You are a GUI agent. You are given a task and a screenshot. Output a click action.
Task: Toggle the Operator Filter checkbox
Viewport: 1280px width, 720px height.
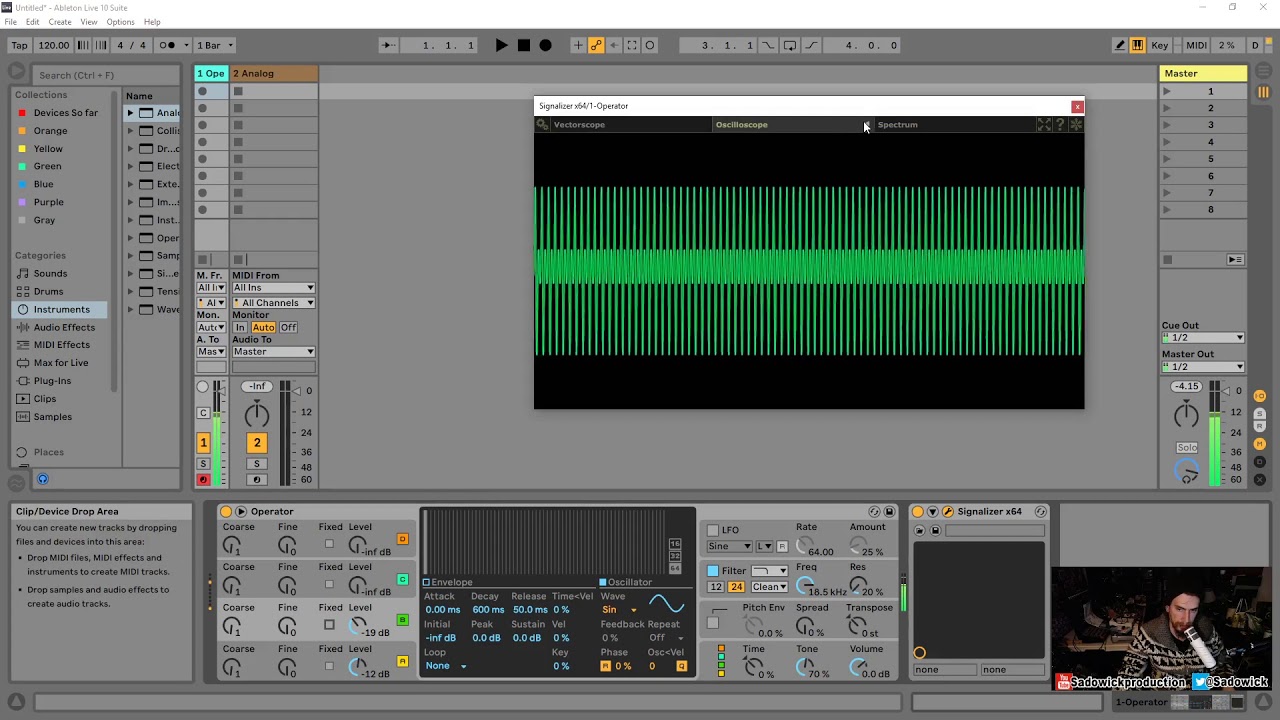(713, 571)
